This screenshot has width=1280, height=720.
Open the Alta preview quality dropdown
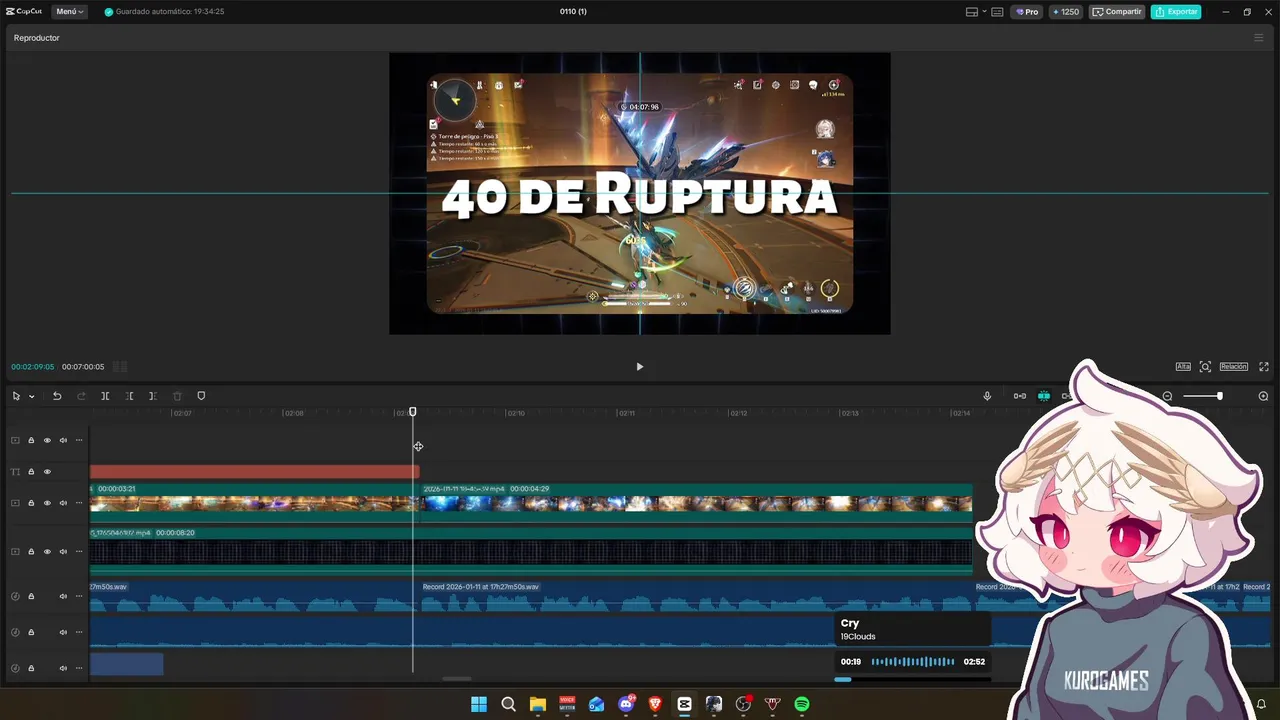(x=1183, y=367)
